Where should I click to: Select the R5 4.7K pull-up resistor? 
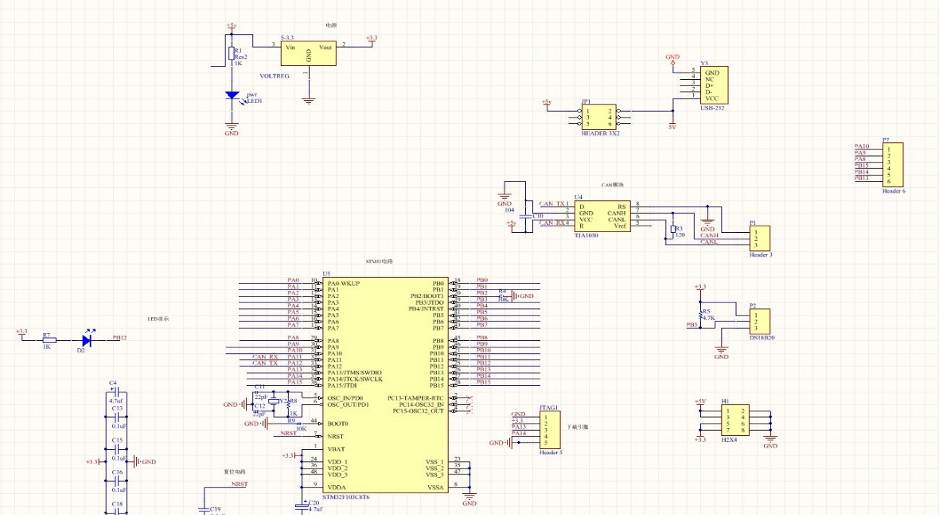coord(700,314)
